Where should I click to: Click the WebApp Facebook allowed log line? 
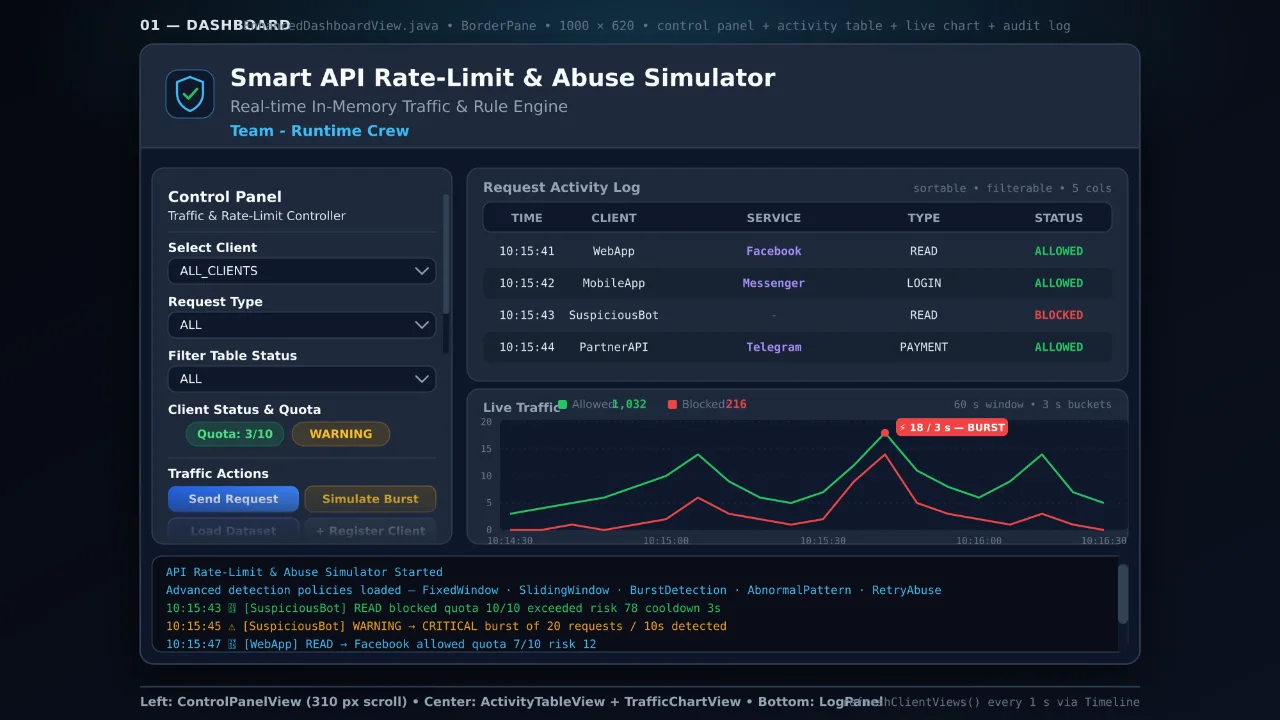point(381,644)
